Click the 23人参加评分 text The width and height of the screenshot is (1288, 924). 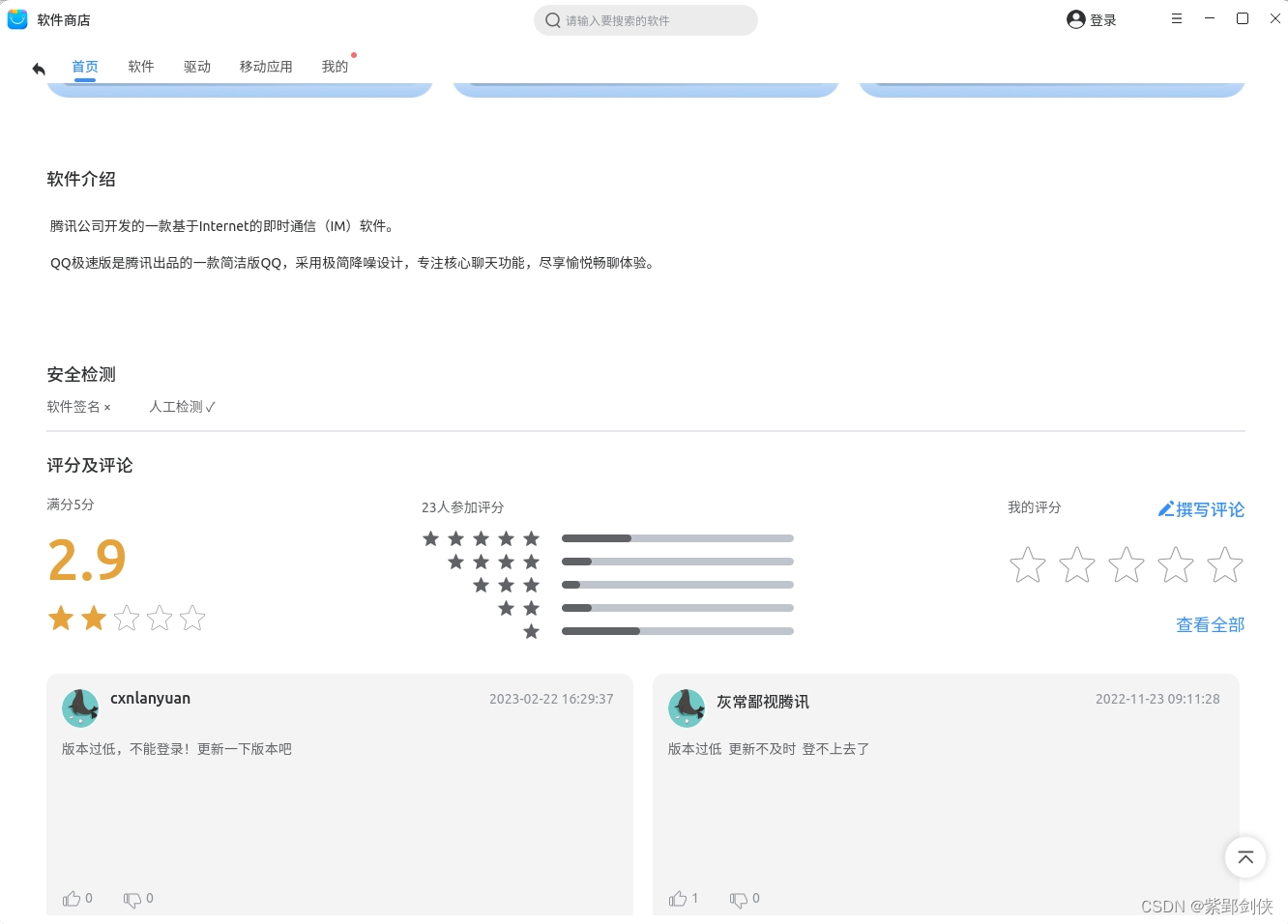462,507
